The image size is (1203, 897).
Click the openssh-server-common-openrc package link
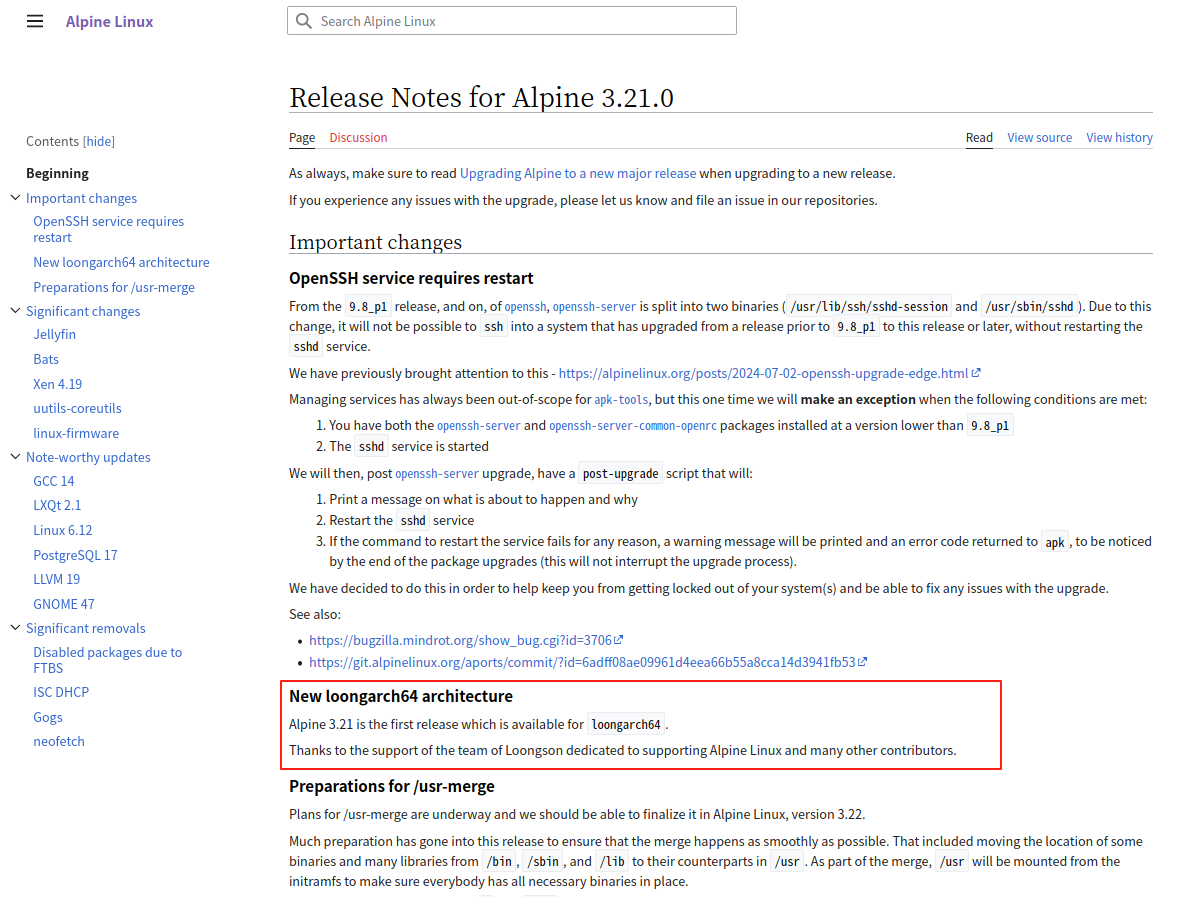pyautogui.click(x=632, y=425)
